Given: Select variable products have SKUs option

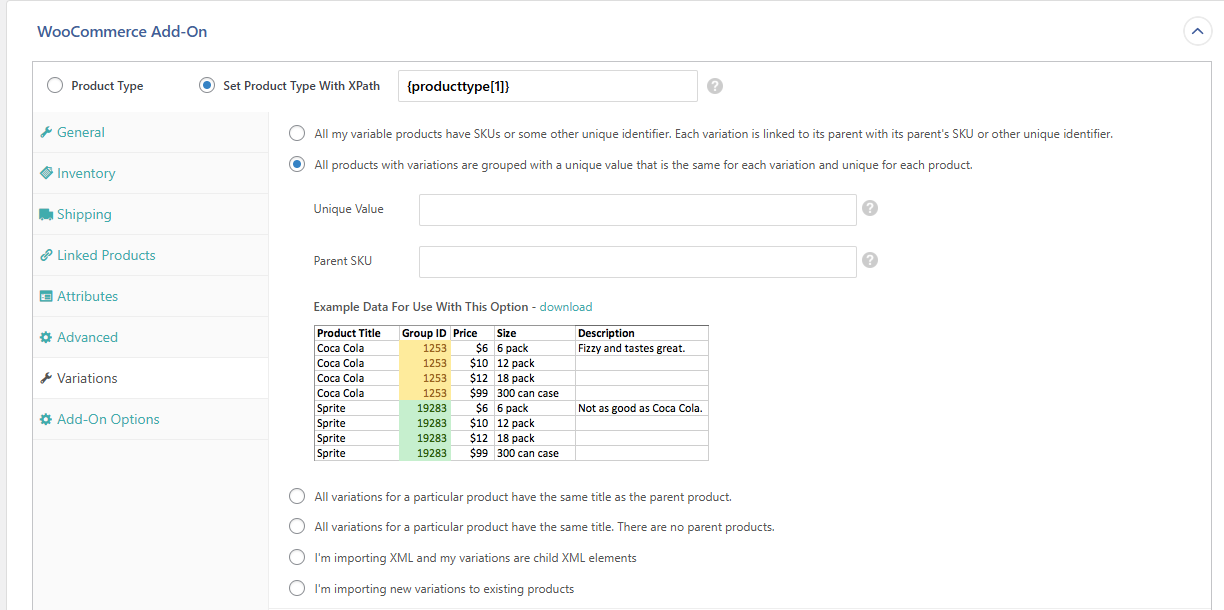Looking at the screenshot, I should [297, 133].
